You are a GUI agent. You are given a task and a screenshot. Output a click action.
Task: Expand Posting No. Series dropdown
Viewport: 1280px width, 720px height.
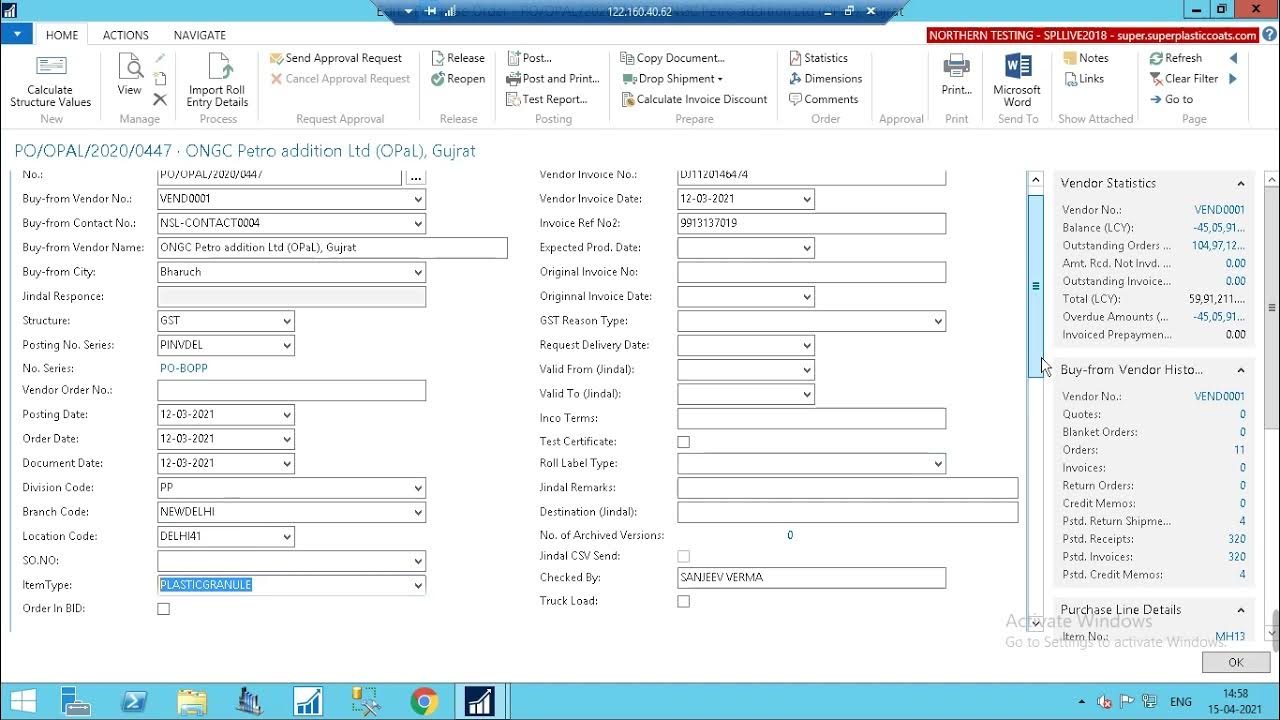point(287,345)
